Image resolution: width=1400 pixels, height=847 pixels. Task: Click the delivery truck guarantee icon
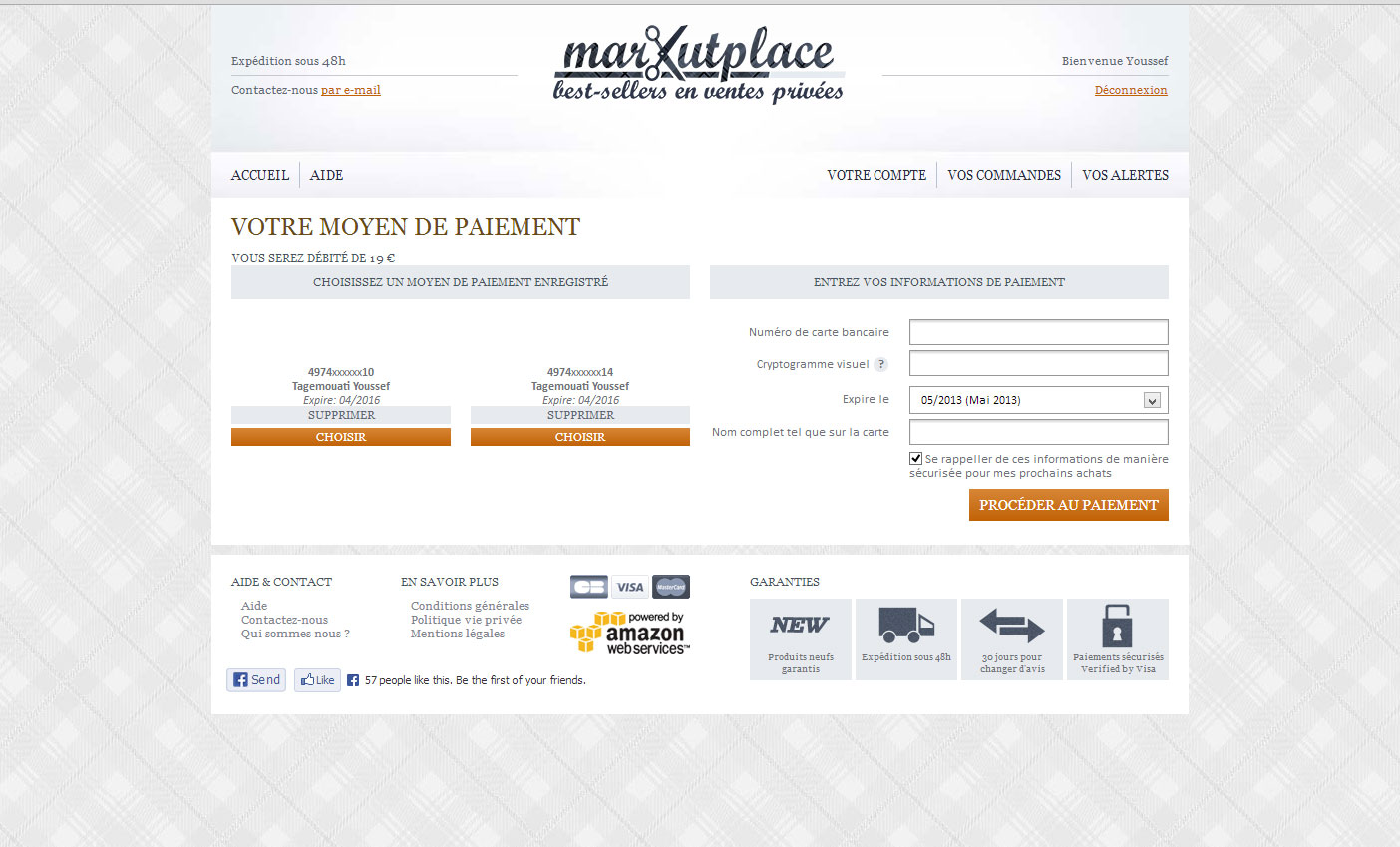[x=905, y=626]
